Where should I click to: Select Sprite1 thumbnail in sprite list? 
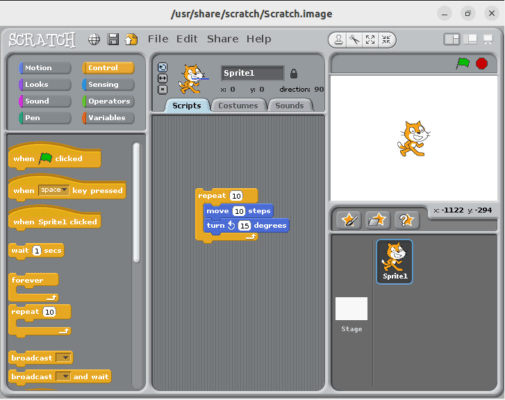click(394, 262)
